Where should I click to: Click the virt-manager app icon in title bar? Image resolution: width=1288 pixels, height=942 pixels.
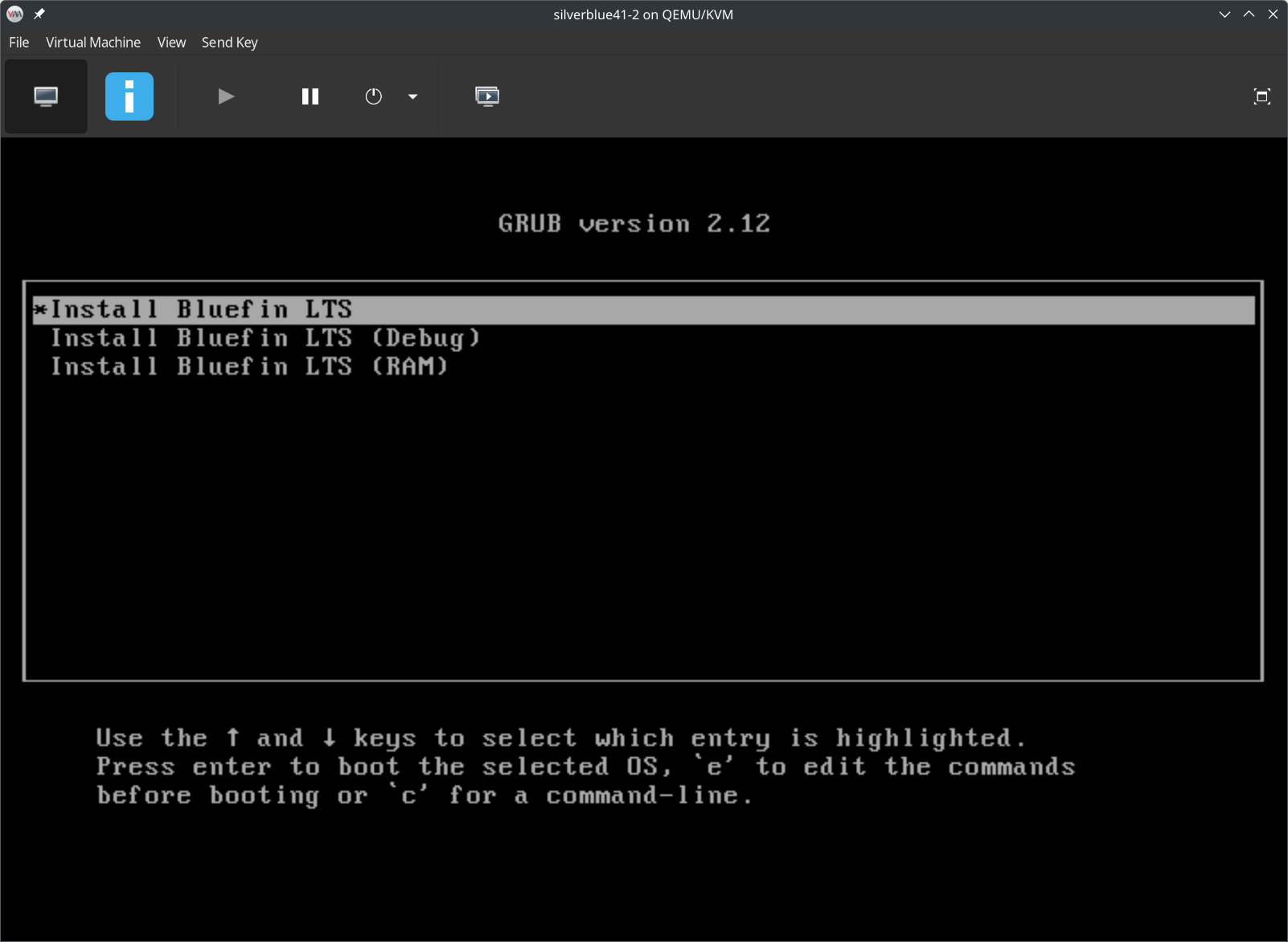[x=15, y=14]
